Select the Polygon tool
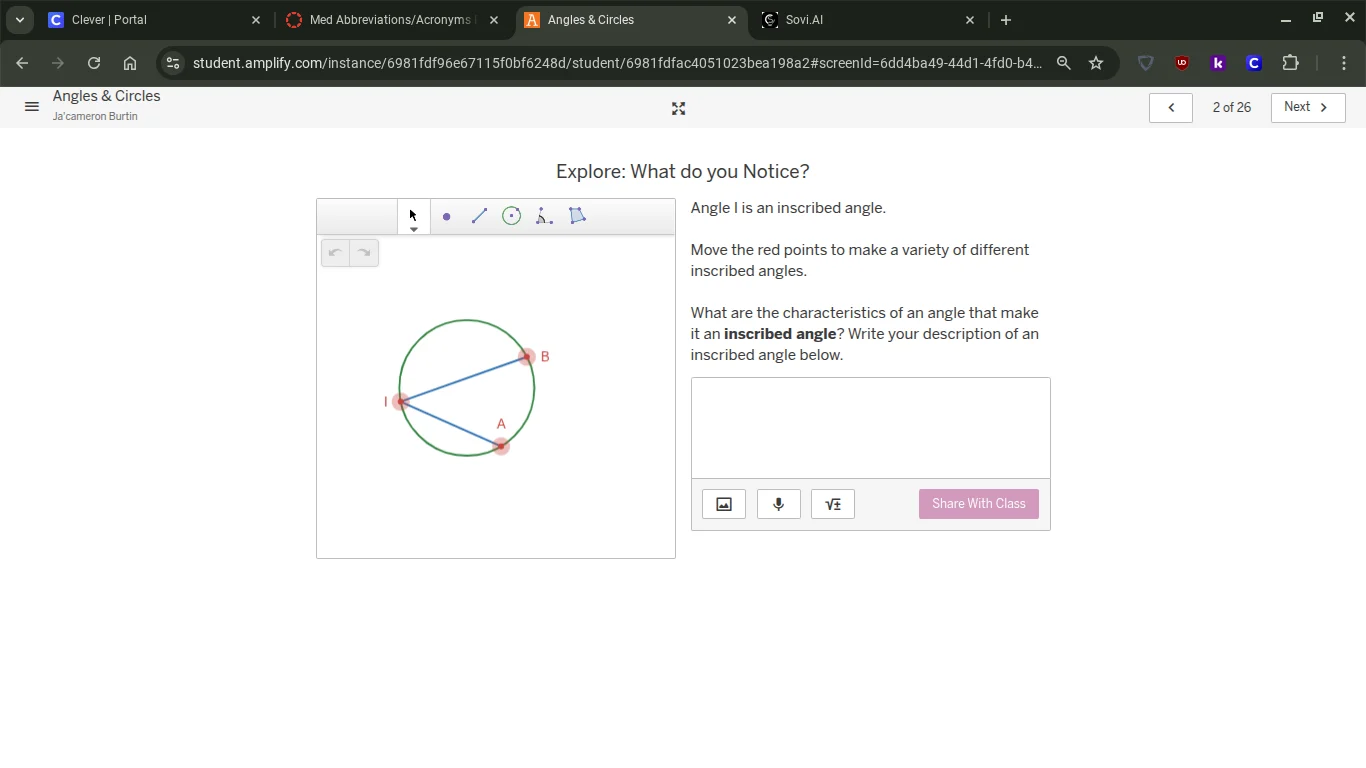 click(577, 216)
